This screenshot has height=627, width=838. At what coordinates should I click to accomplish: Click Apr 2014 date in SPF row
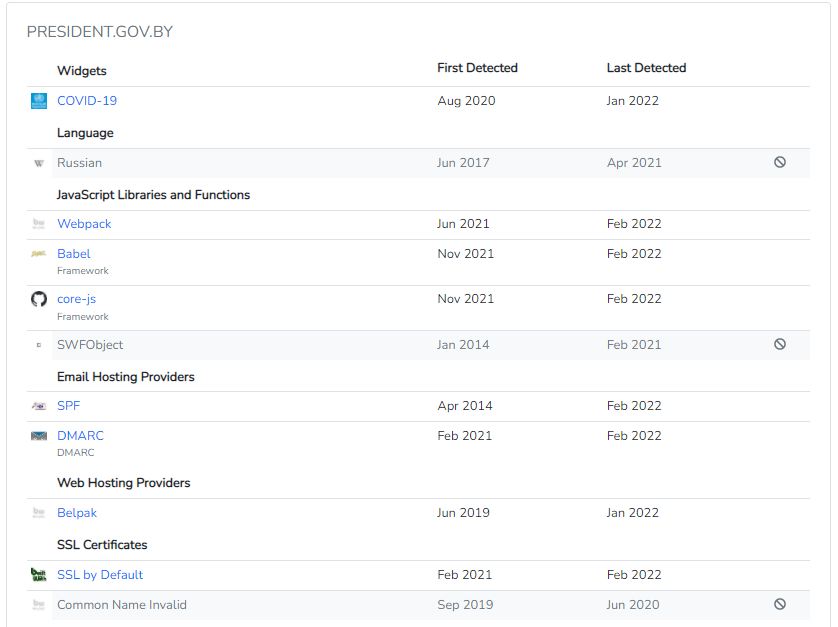point(464,406)
